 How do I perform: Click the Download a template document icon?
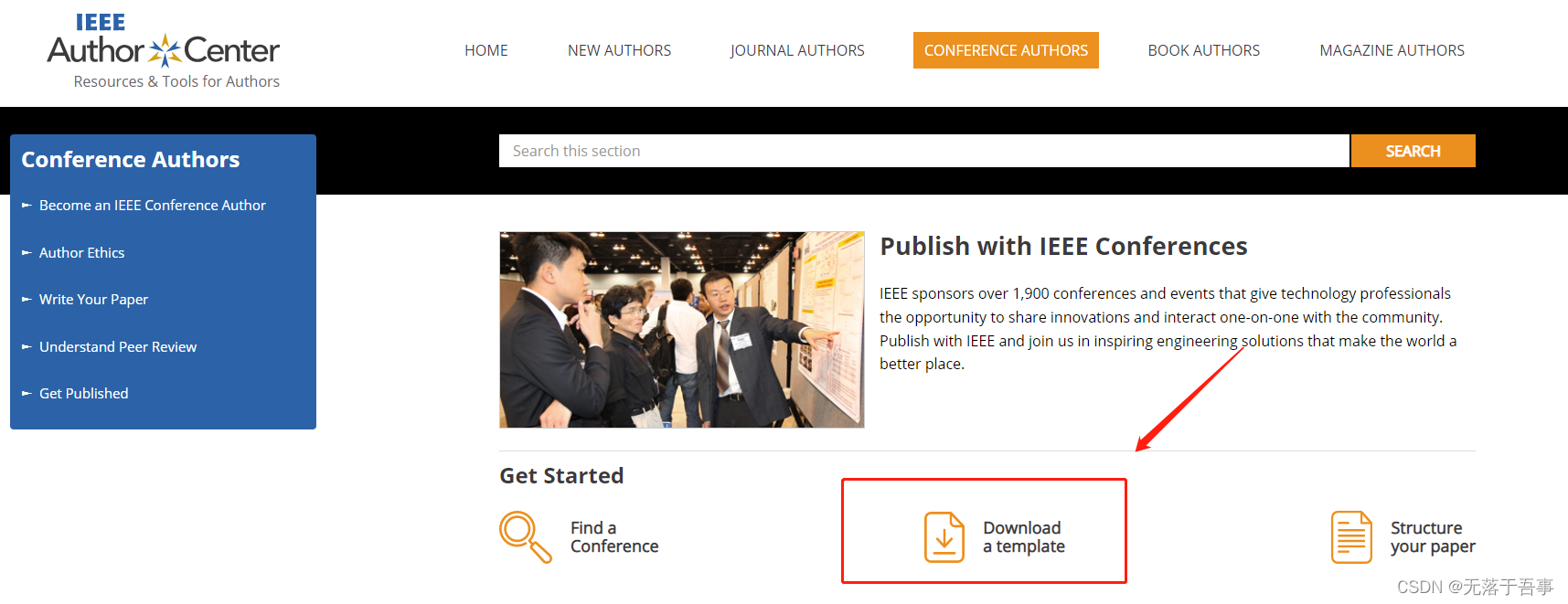[x=944, y=537]
